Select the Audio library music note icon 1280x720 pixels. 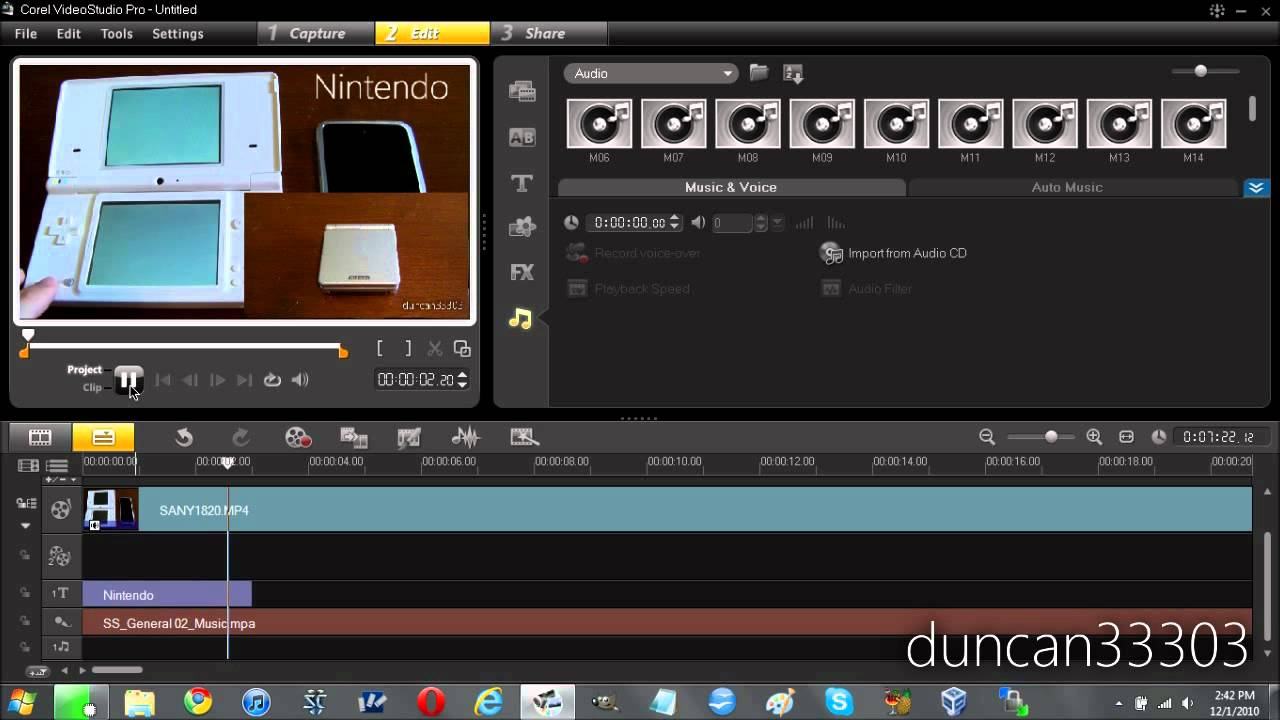coord(521,318)
